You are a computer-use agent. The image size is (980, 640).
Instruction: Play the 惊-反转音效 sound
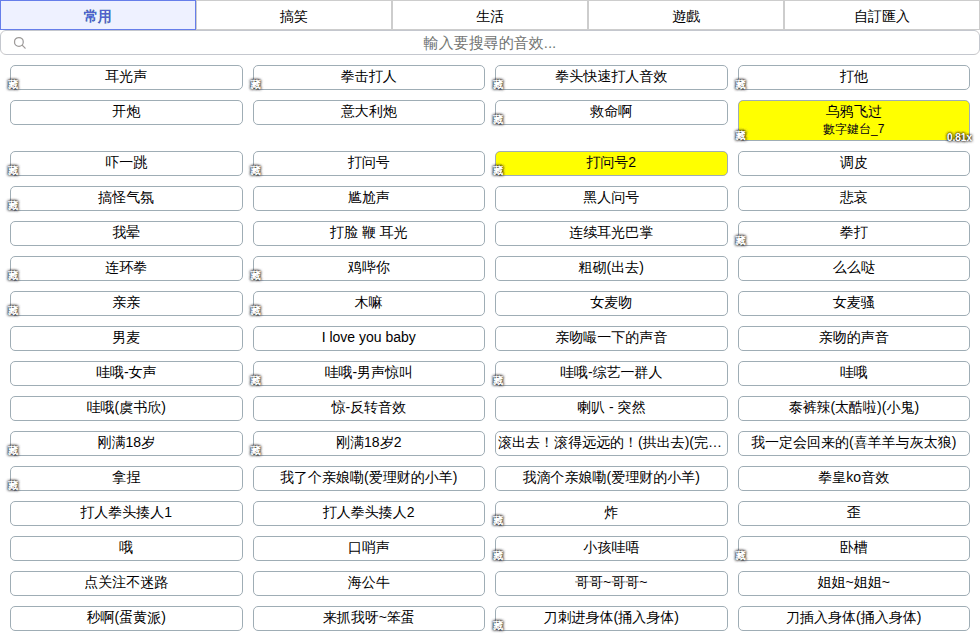pyautogui.click(x=369, y=409)
